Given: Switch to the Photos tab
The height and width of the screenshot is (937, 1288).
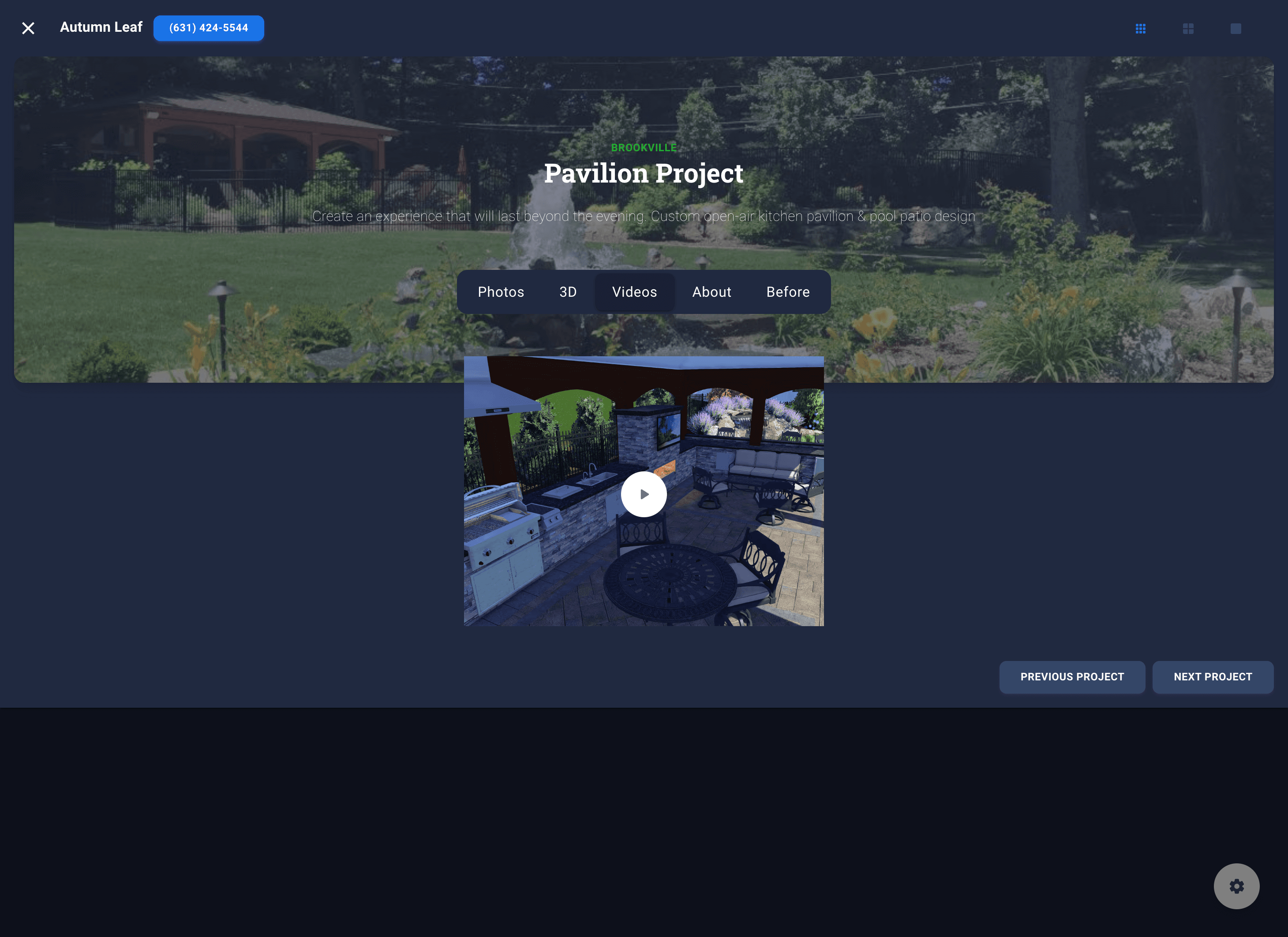Looking at the screenshot, I should (x=501, y=292).
